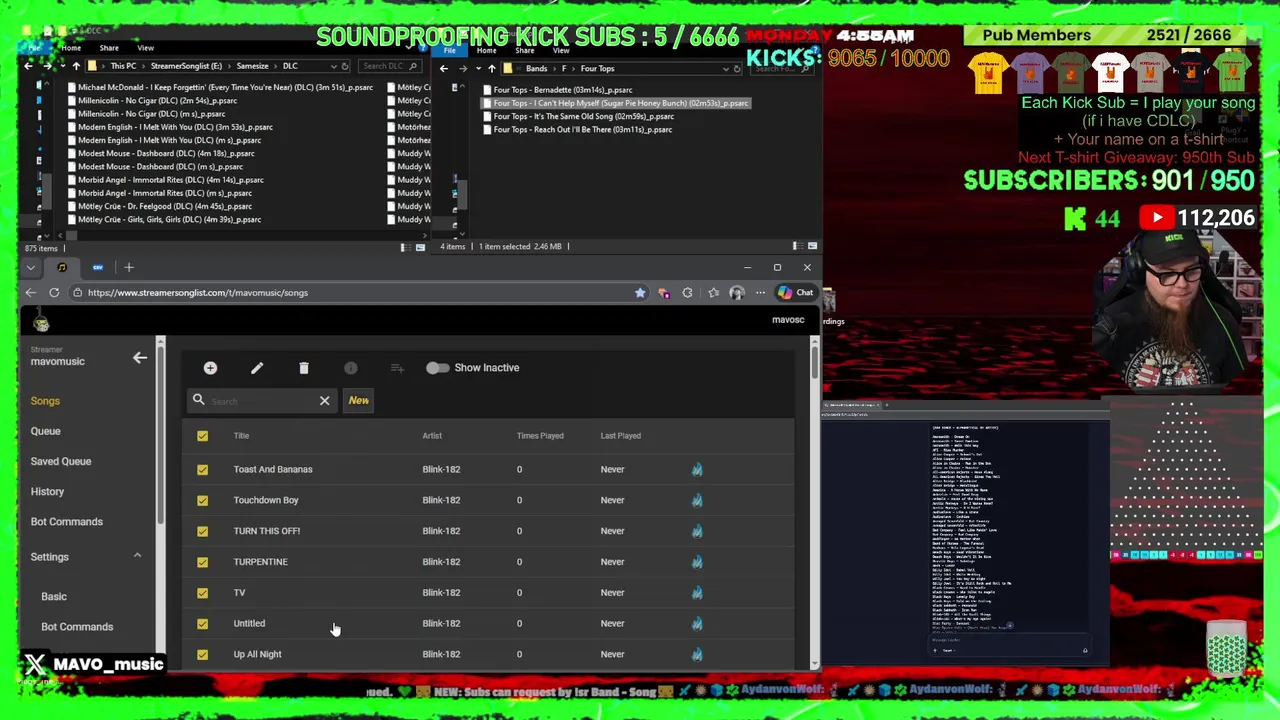Open address dropdown in DLC explorer window
This screenshot has width=1280, height=720.
pos(333,66)
